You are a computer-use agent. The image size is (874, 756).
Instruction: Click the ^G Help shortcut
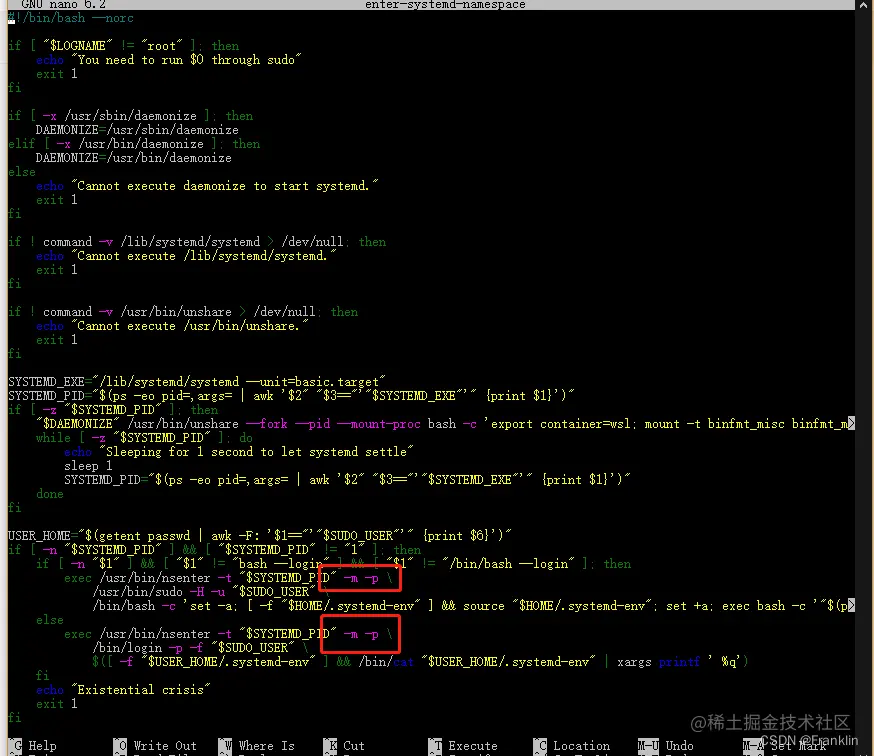click(x=33, y=746)
